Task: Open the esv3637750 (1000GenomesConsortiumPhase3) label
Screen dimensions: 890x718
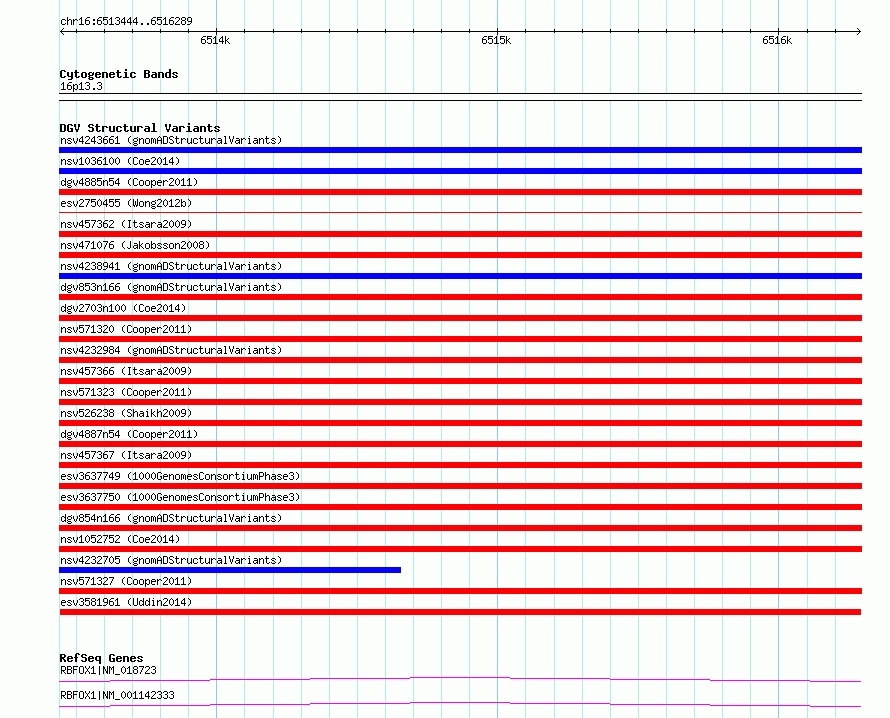Action: click(180, 497)
